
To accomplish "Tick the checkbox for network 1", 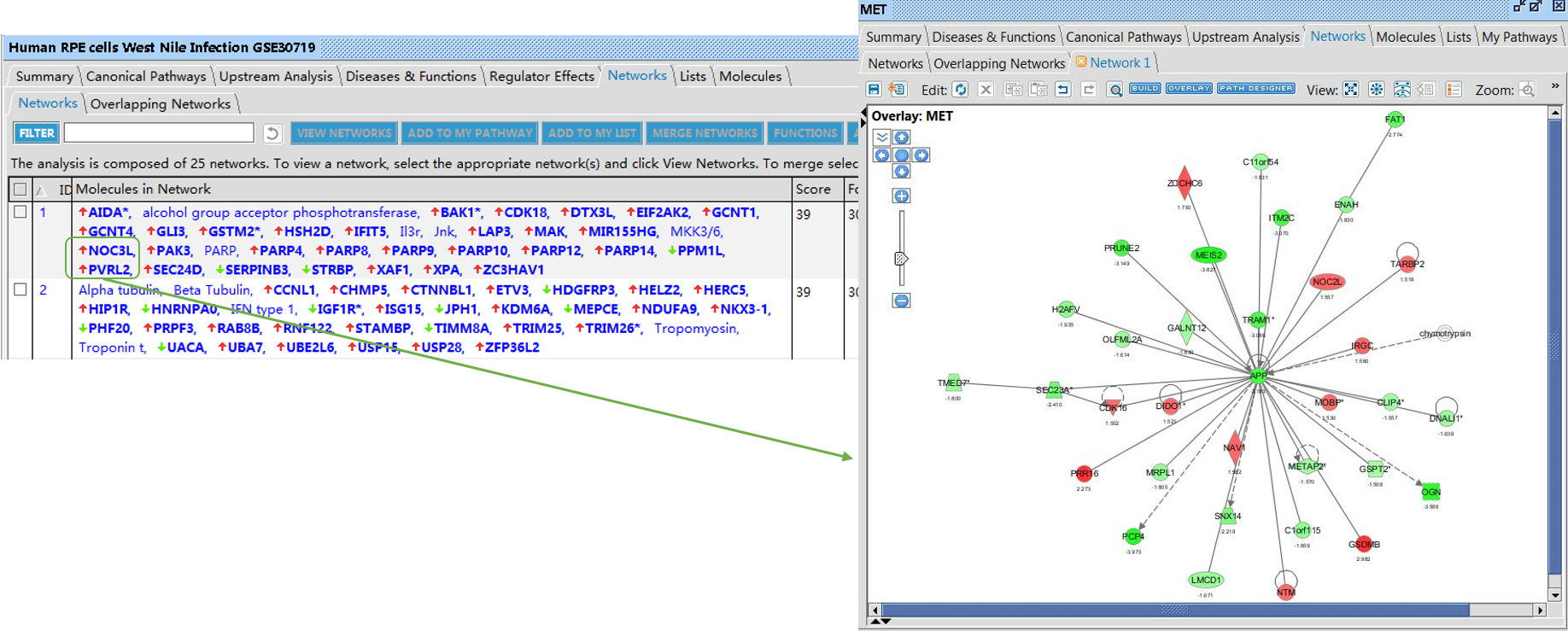I will 20,213.
